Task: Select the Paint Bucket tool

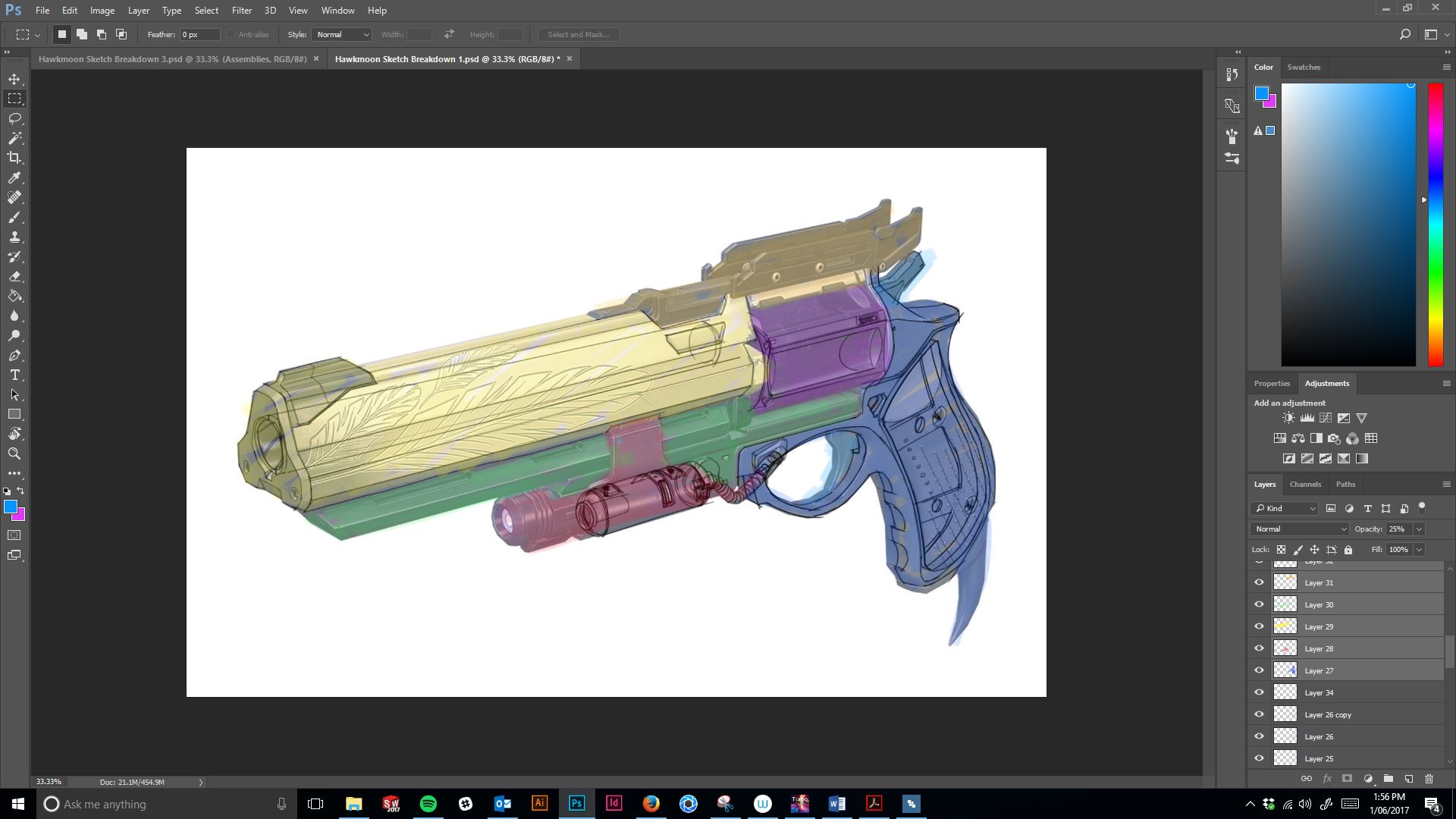Action: (x=14, y=296)
